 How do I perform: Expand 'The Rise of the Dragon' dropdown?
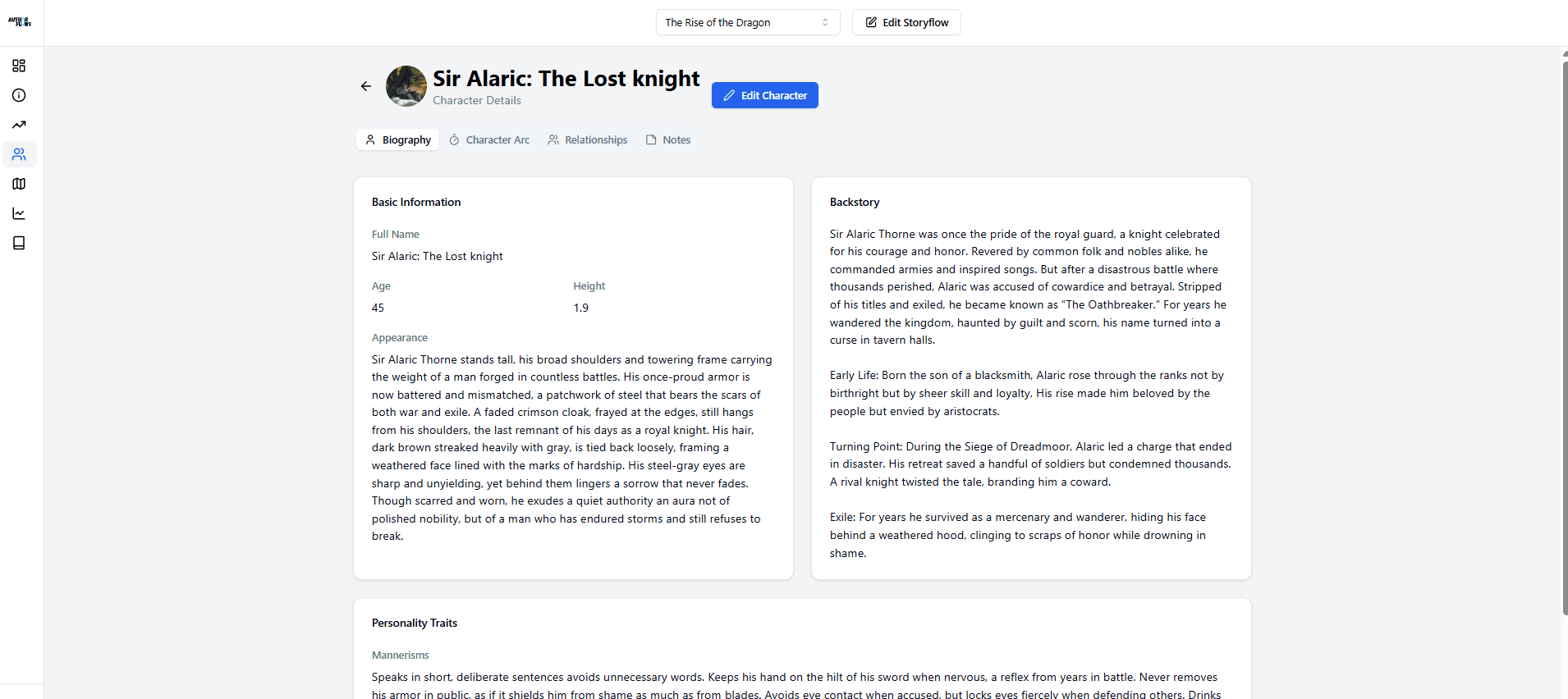(747, 22)
